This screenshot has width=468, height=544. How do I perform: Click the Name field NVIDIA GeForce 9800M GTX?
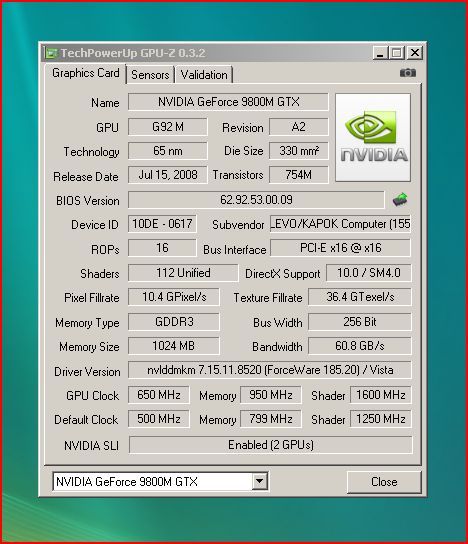tap(228, 102)
